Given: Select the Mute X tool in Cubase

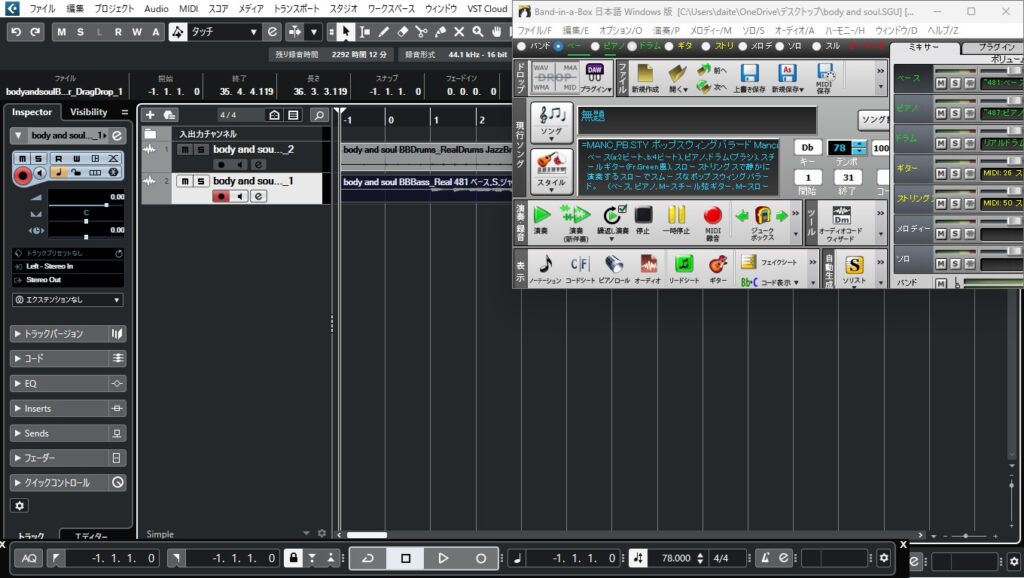Looking at the screenshot, I should pos(459,31).
